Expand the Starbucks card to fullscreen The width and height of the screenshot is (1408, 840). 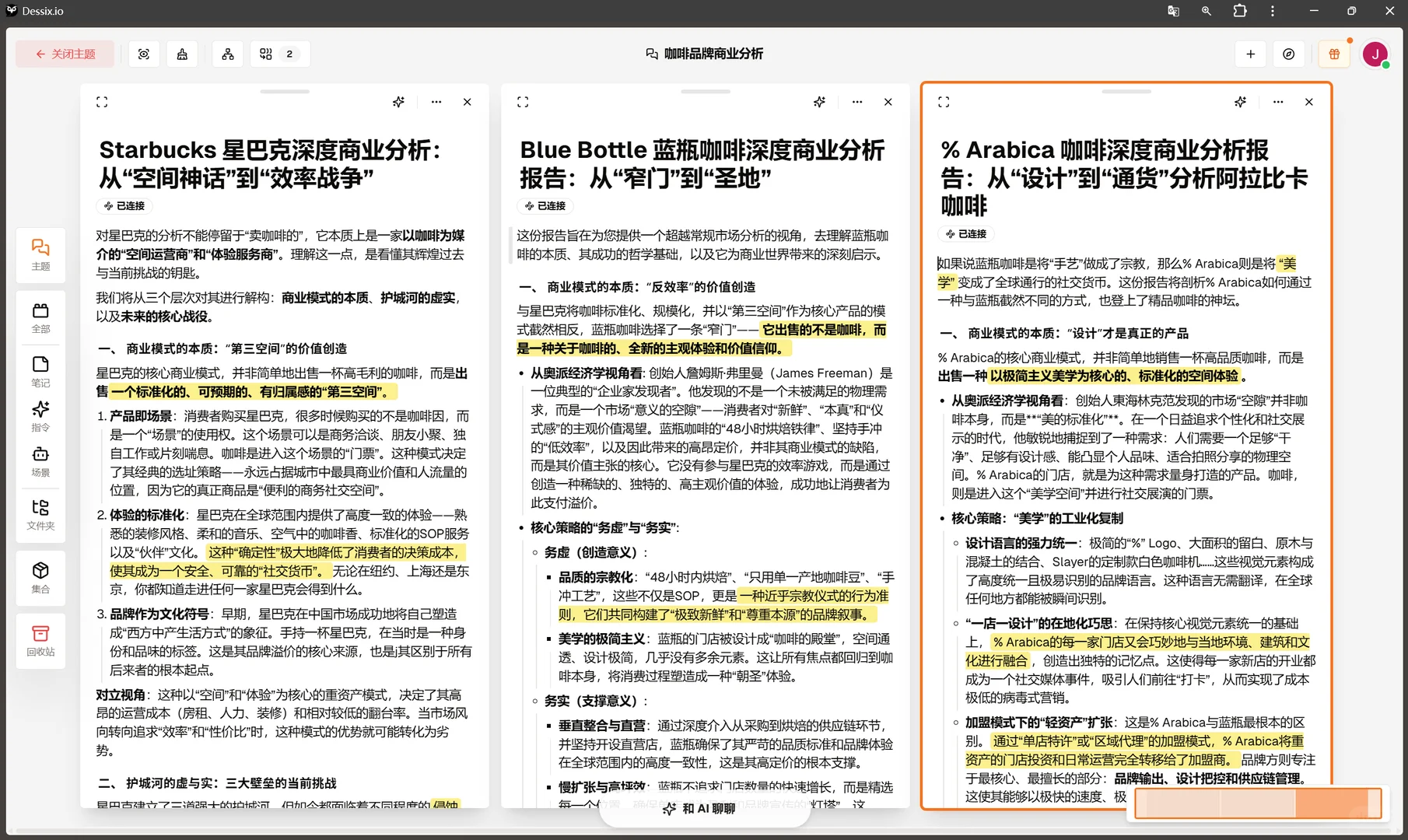click(101, 101)
